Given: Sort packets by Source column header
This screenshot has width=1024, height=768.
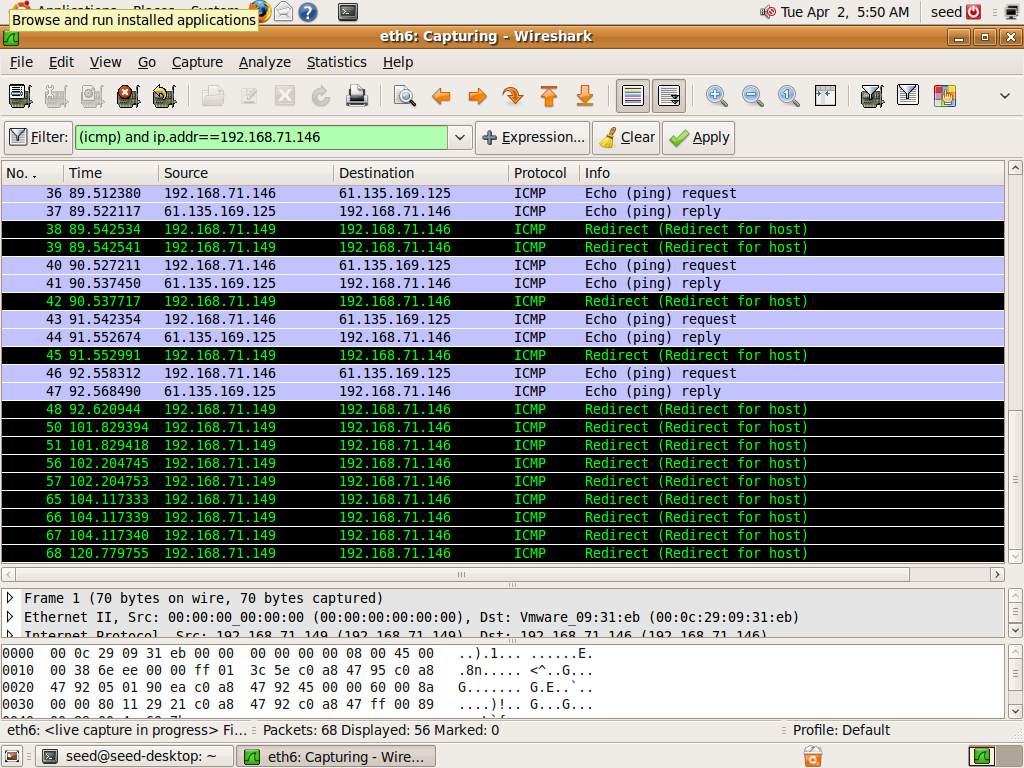Looking at the screenshot, I should pos(246,173).
